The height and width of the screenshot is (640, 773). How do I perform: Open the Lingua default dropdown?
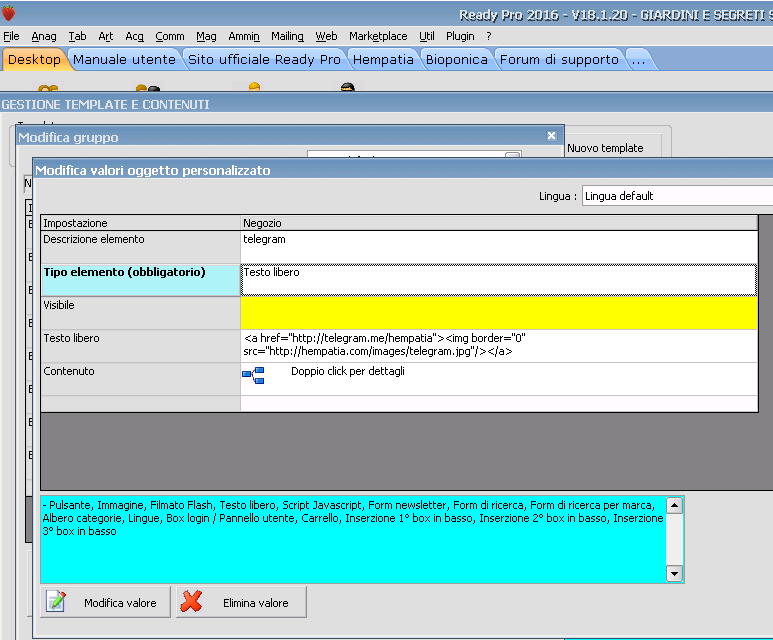pos(677,196)
